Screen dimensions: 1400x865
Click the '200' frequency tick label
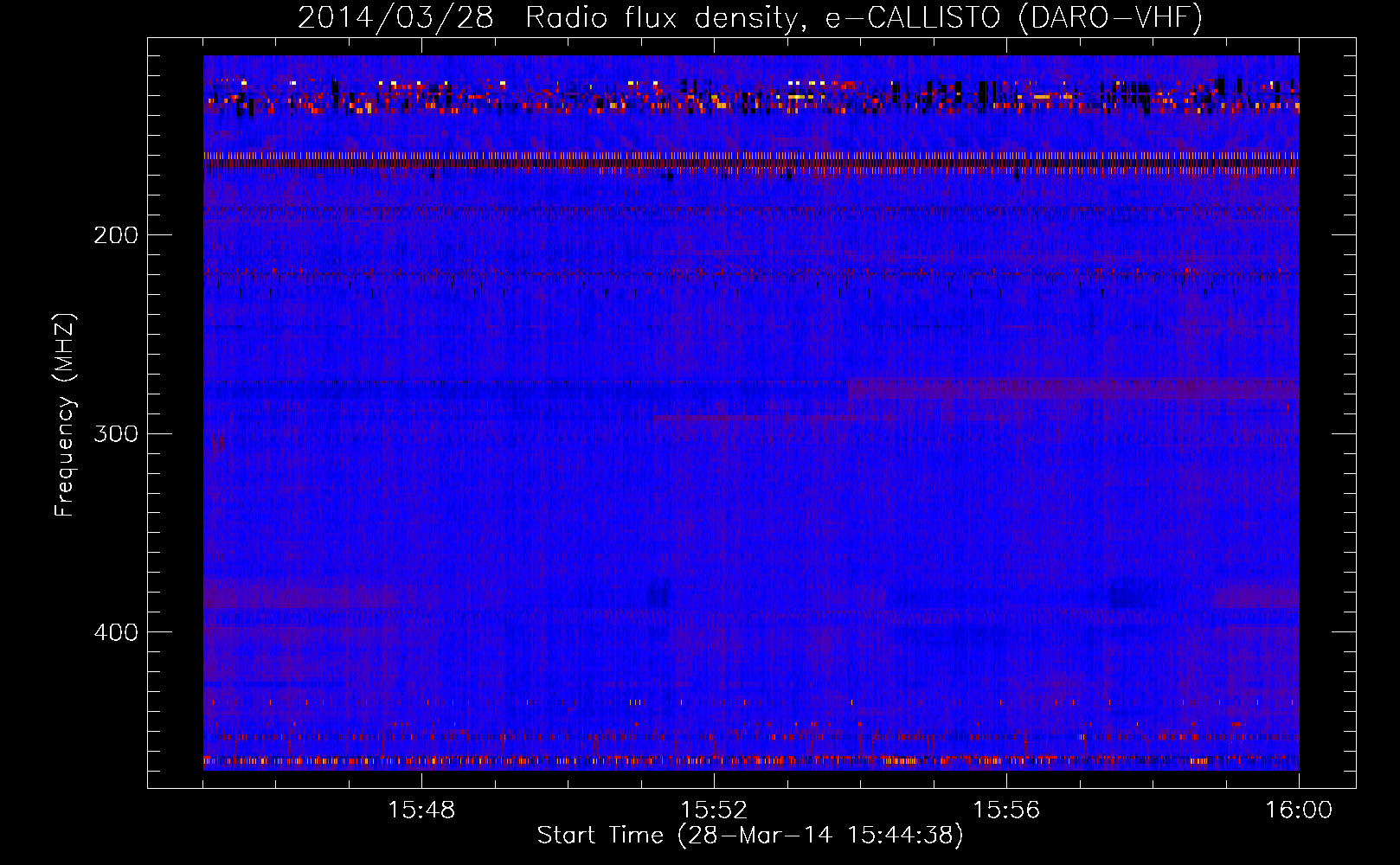(x=116, y=234)
